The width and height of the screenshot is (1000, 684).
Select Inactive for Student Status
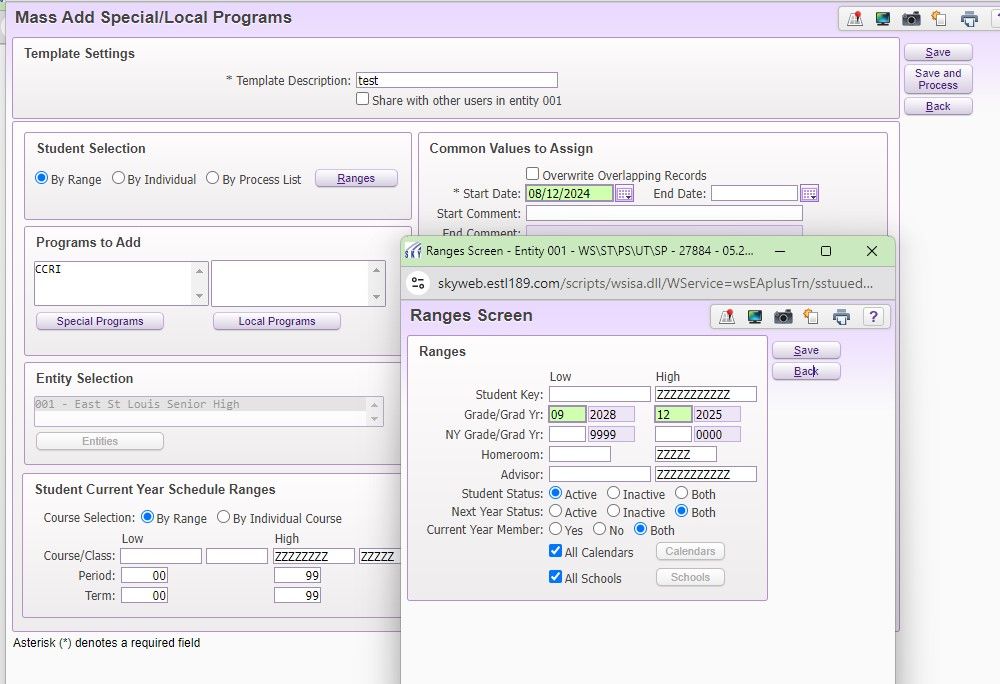point(614,494)
